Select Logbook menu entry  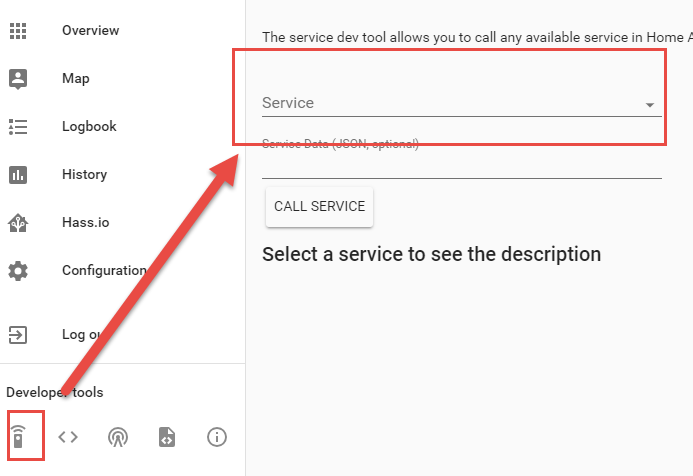(x=89, y=126)
